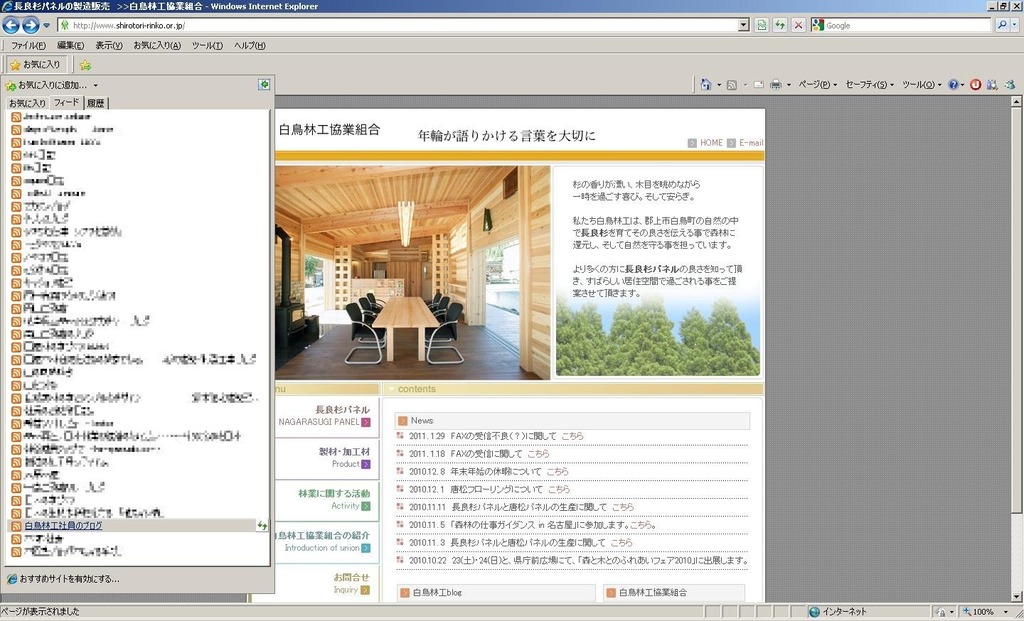This screenshot has height=621, width=1024.
Task: Change zoom level via 100% magnifier
Action: point(978,612)
